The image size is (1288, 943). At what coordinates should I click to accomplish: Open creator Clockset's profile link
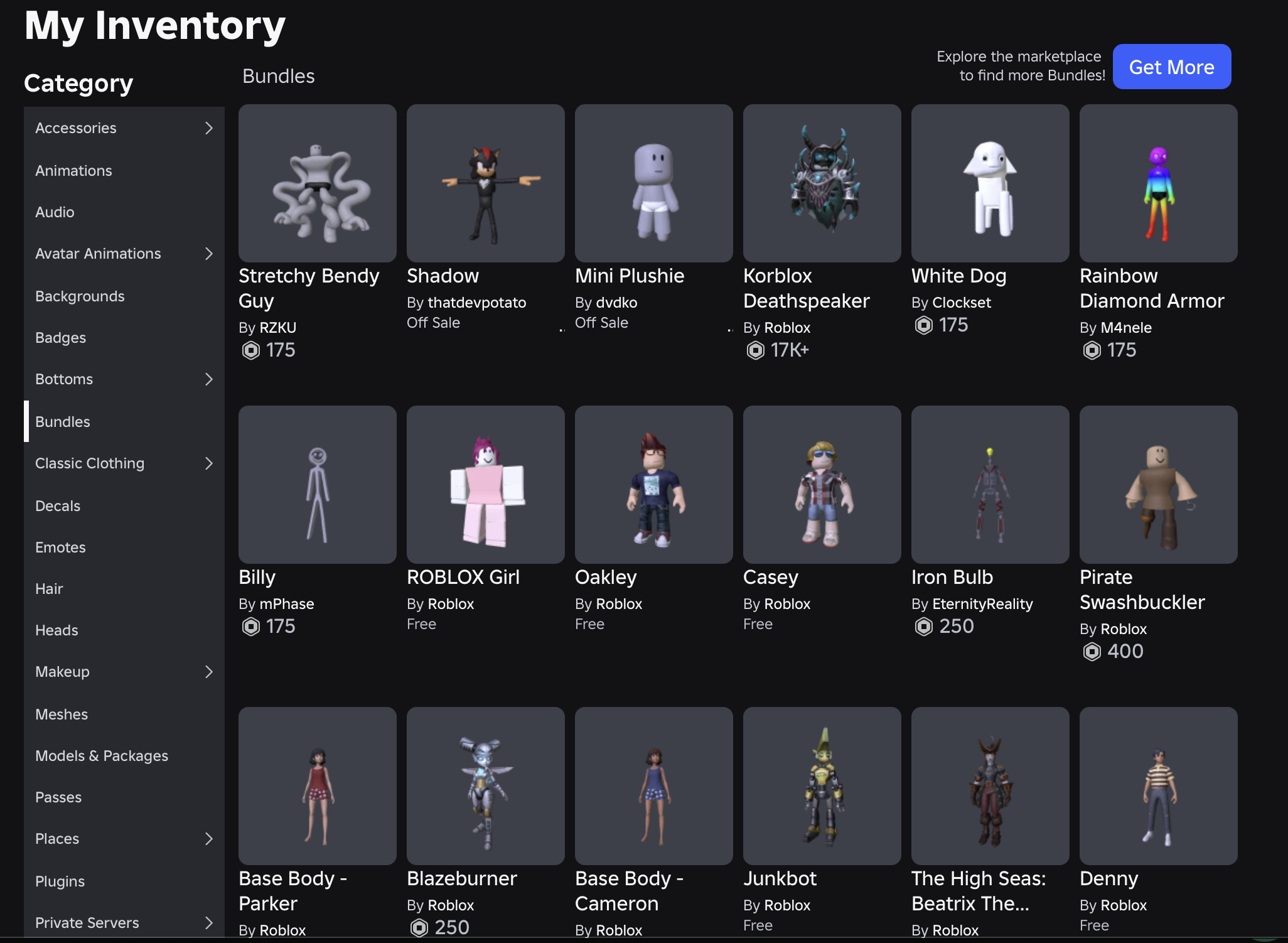click(962, 303)
